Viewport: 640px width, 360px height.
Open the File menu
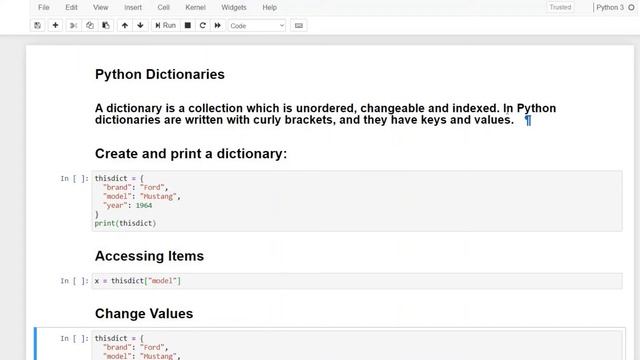44,7
